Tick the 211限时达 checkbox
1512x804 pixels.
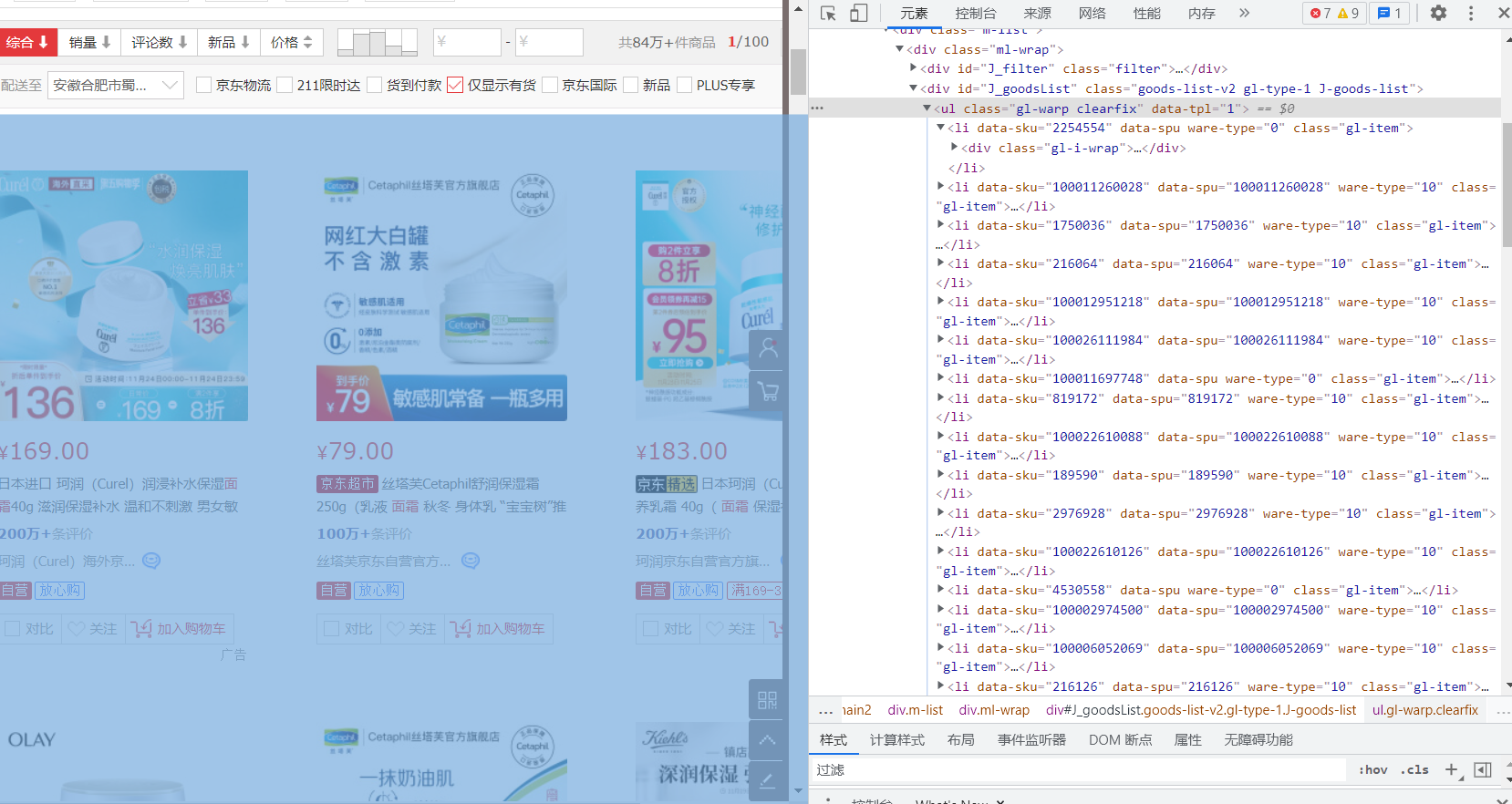[x=285, y=85]
